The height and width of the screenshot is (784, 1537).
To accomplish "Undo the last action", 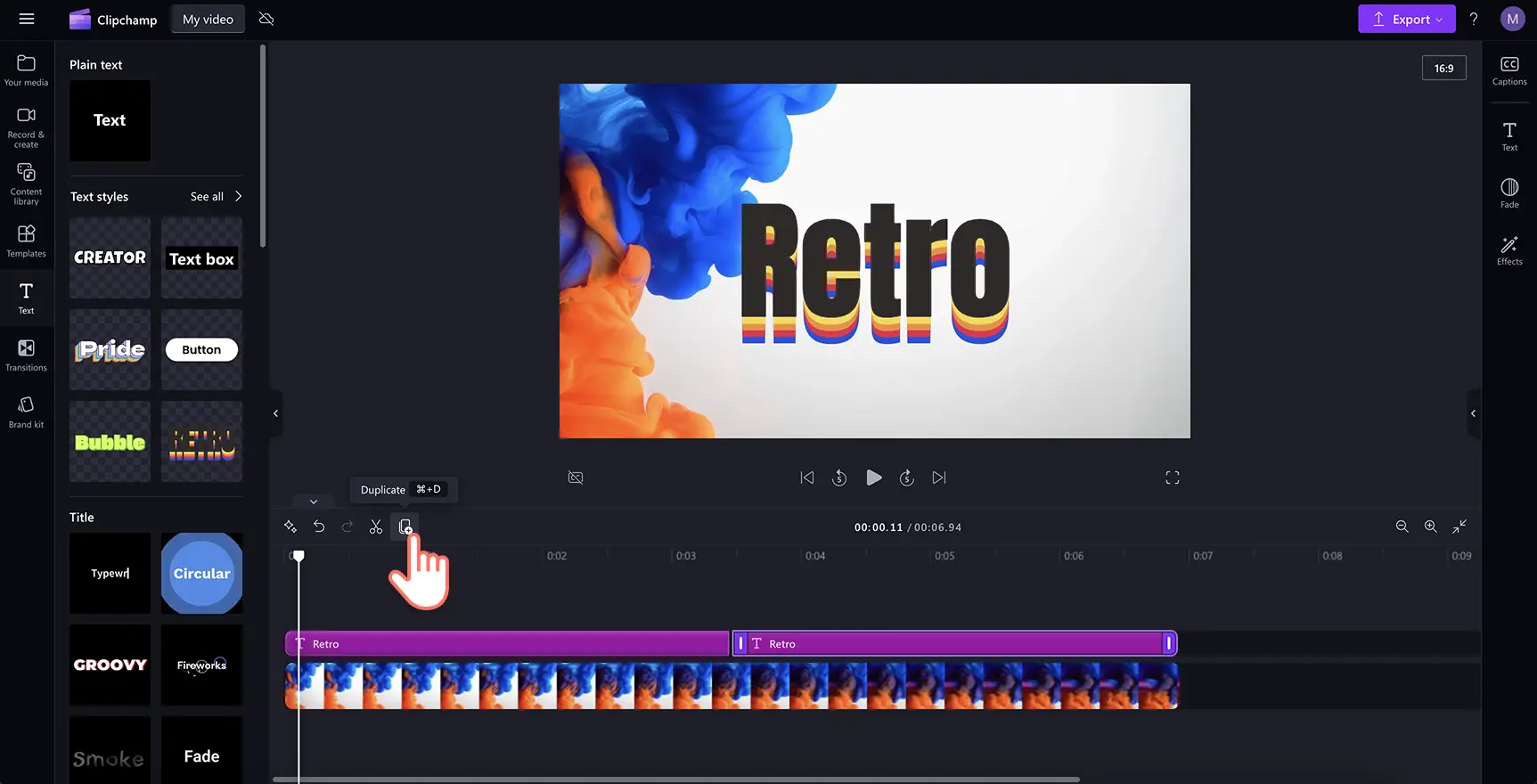I will click(319, 527).
